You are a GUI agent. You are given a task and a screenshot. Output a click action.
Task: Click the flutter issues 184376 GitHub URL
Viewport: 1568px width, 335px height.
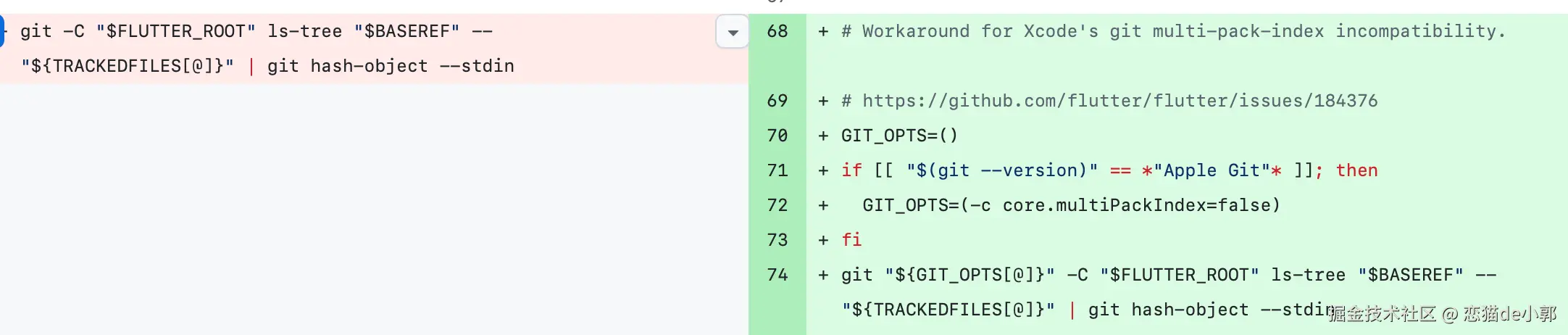click(x=1119, y=101)
